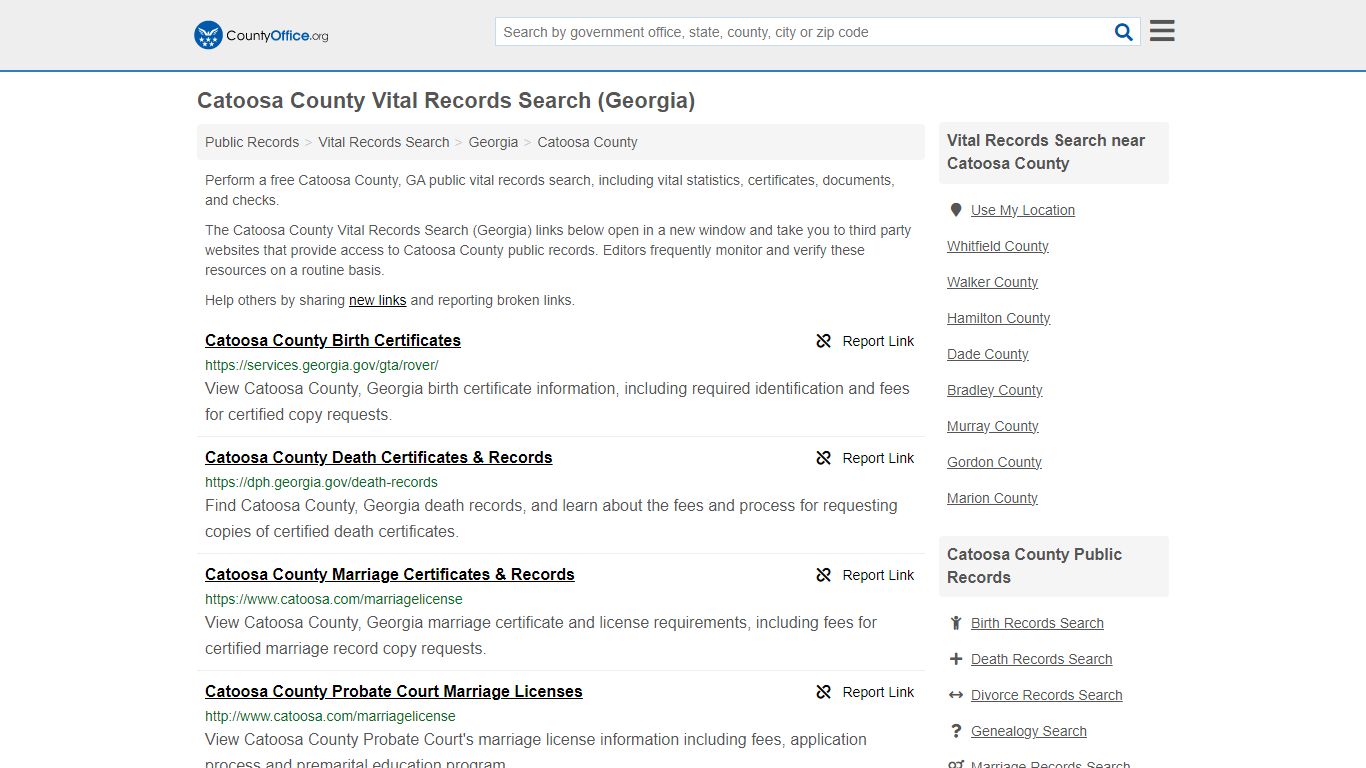1366x768 pixels.
Task: Open Murray County link
Action: (993, 426)
